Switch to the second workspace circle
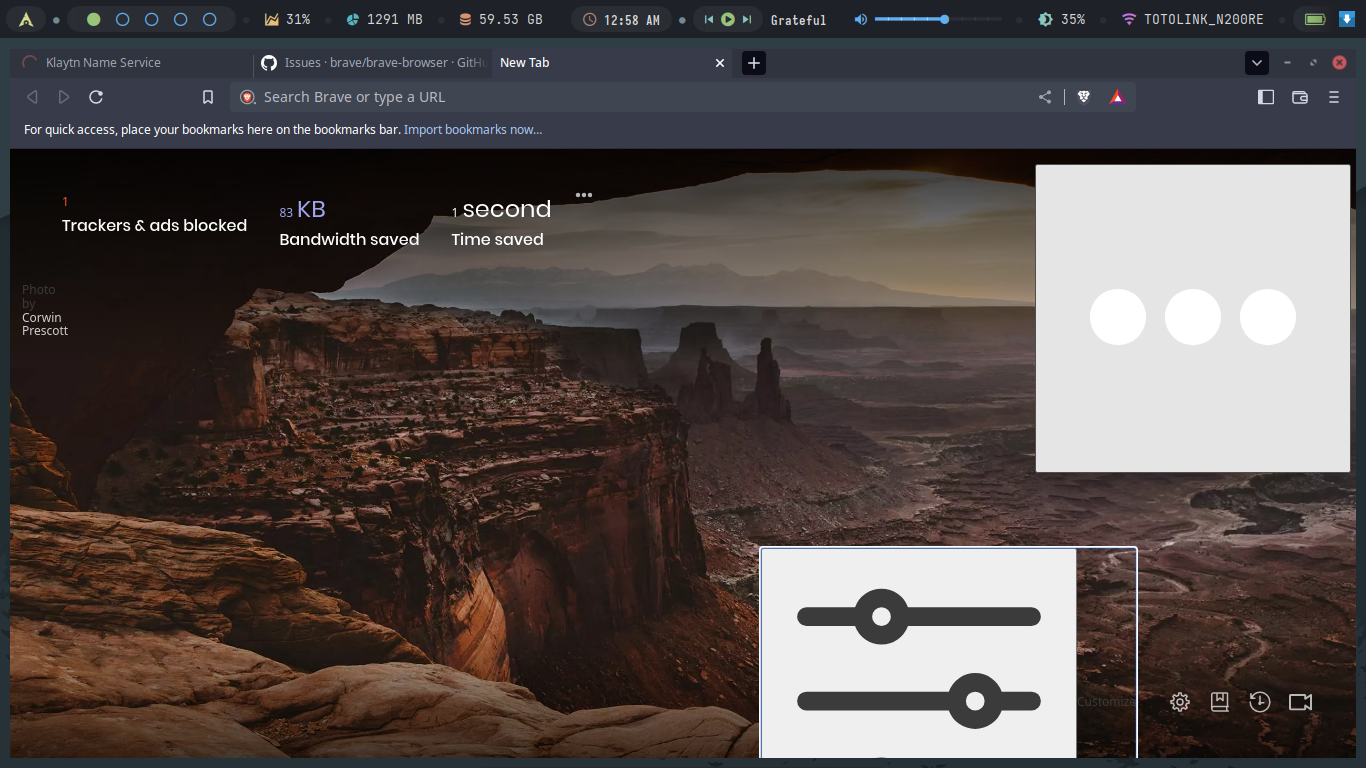Screen dimensions: 1366x768 pos(123,19)
